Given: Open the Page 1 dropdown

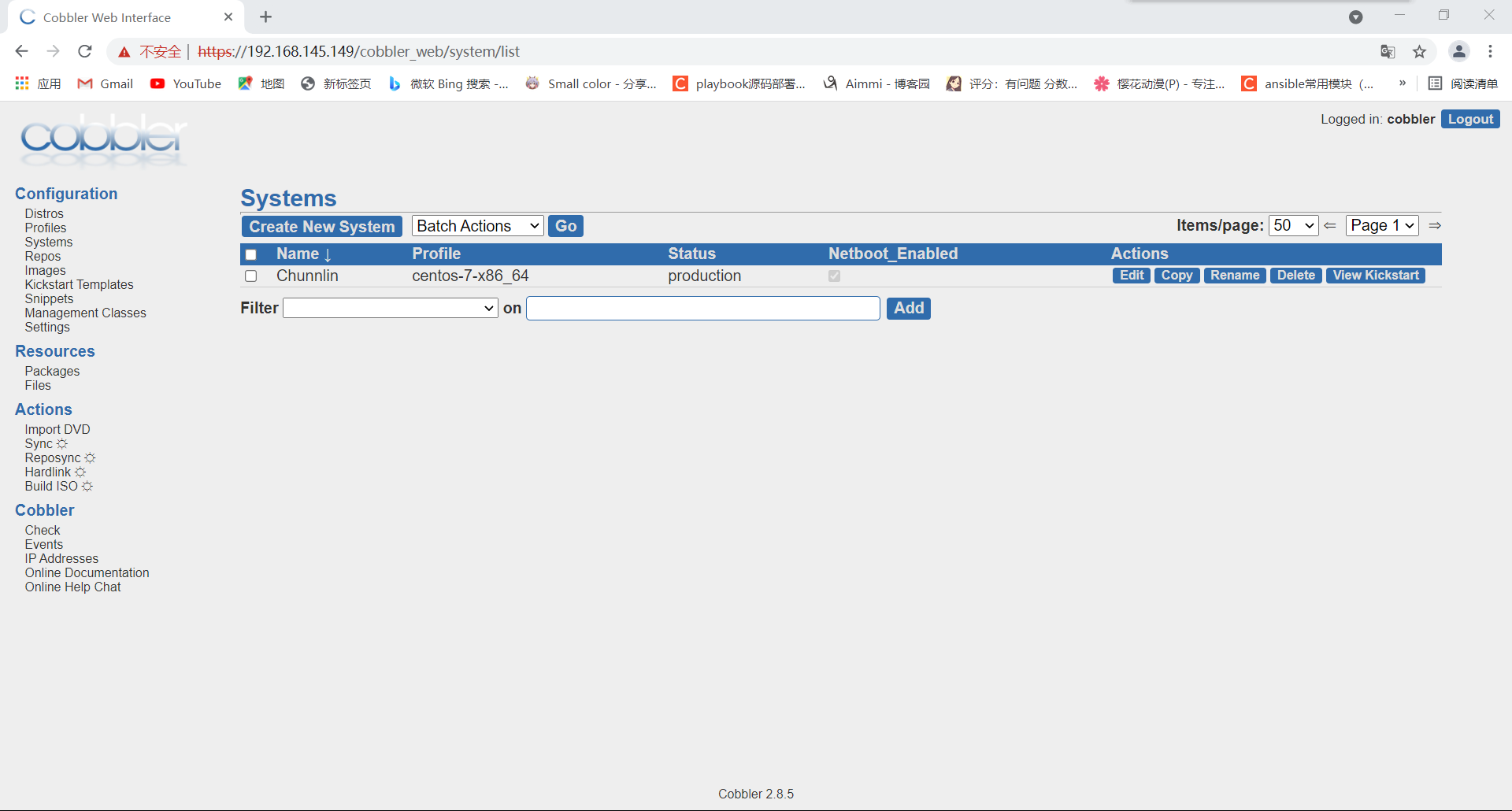Looking at the screenshot, I should (1382, 226).
